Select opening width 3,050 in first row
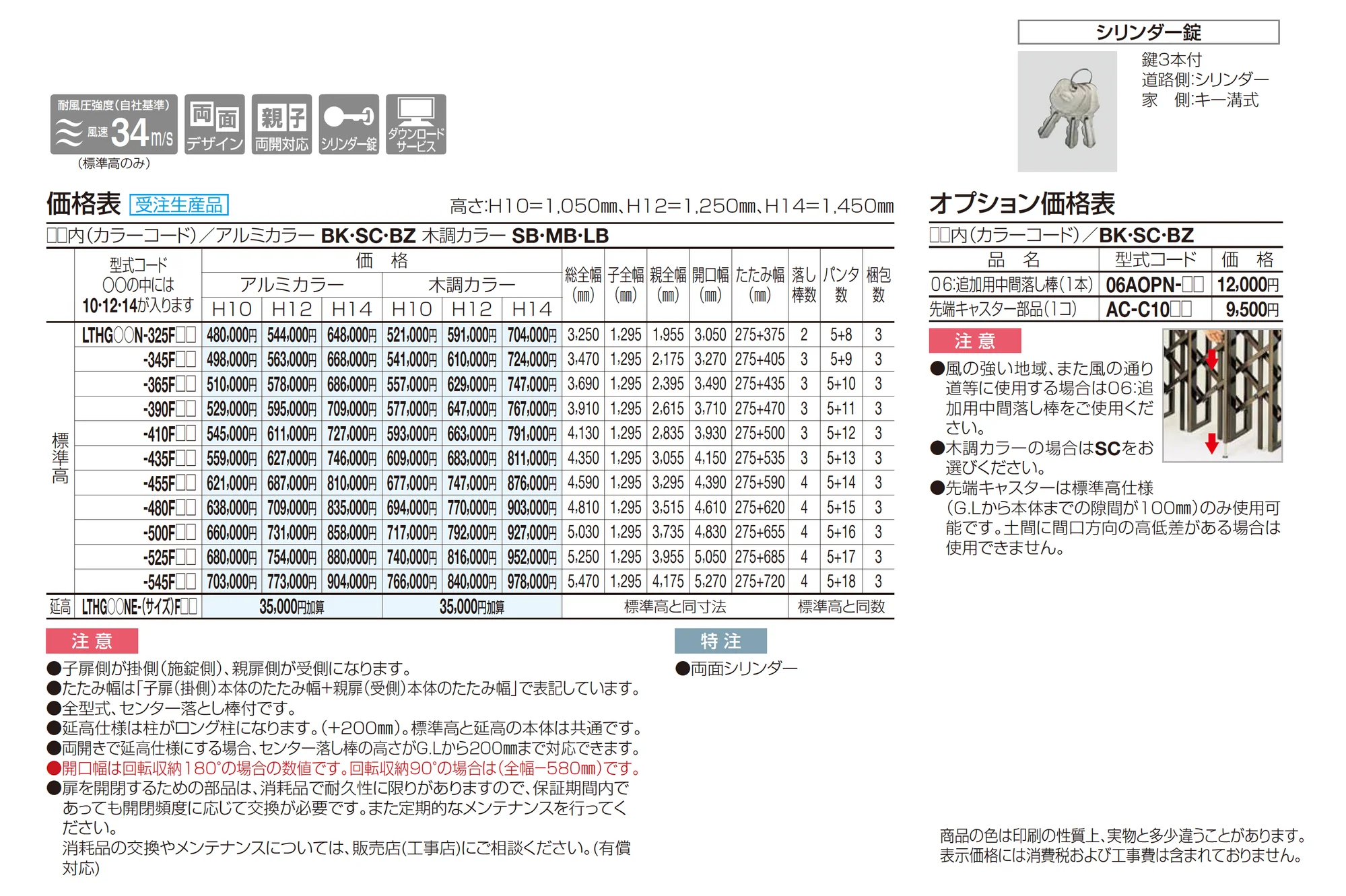Screen dimensions: 1346x896 click(710, 335)
